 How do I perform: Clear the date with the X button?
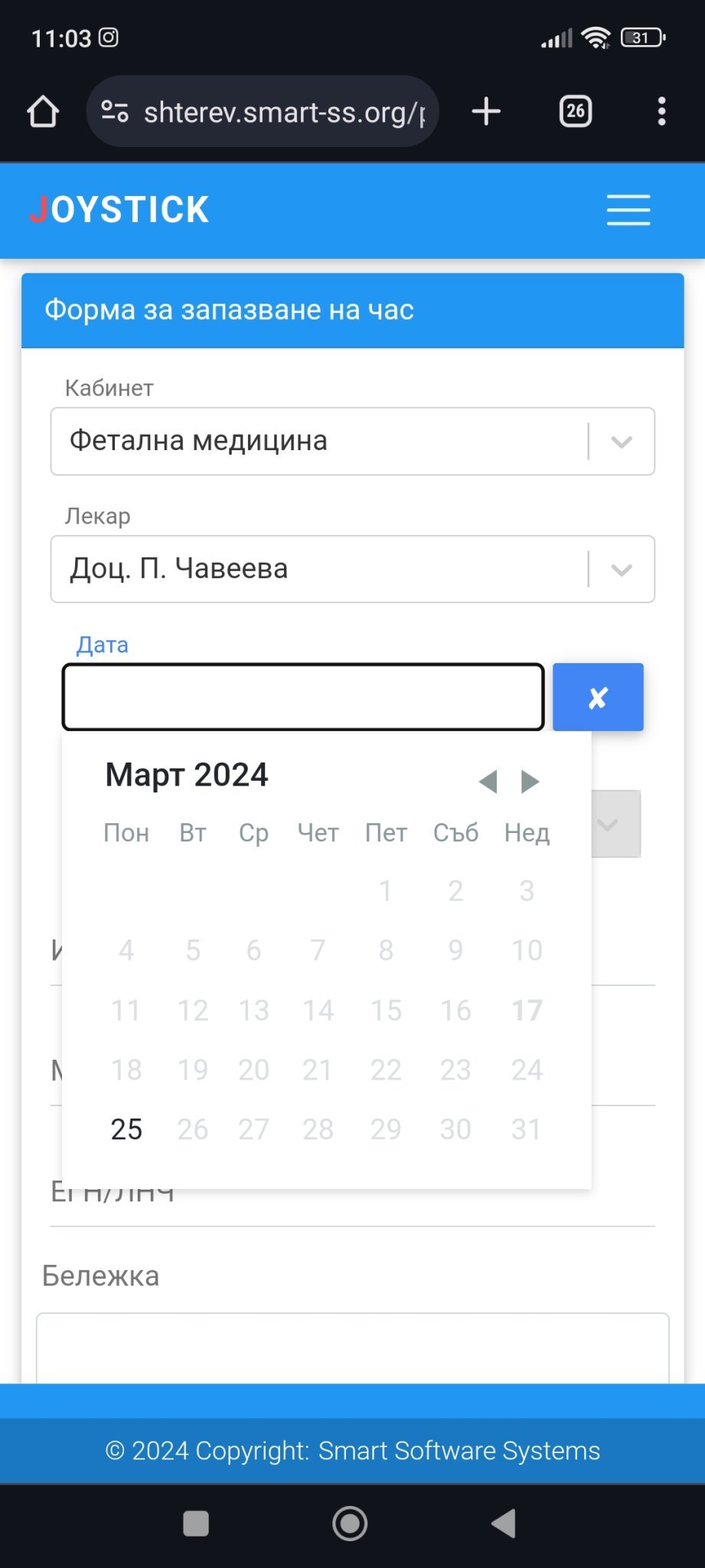point(598,697)
